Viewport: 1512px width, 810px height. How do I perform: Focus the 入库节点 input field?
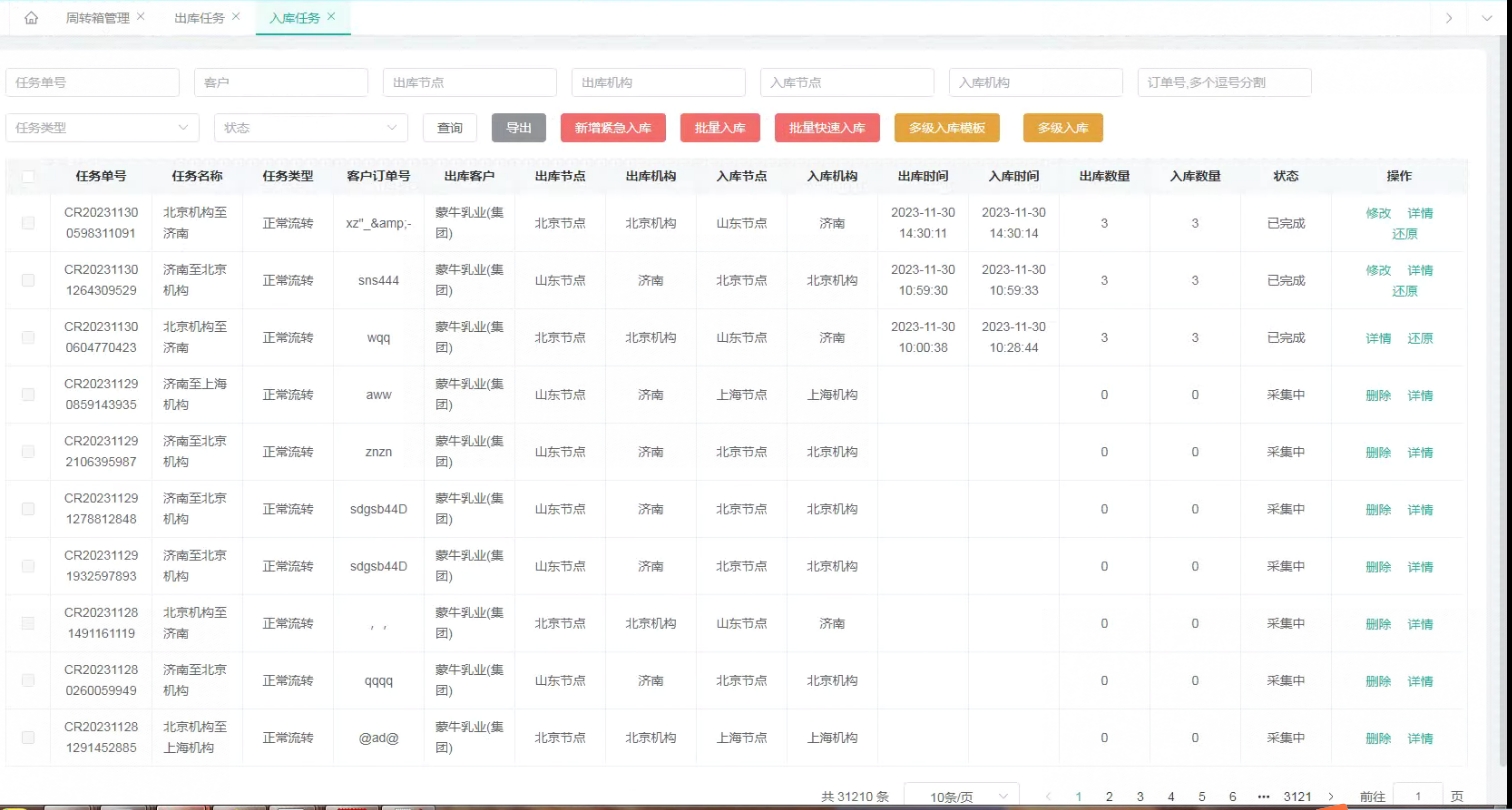click(x=847, y=82)
